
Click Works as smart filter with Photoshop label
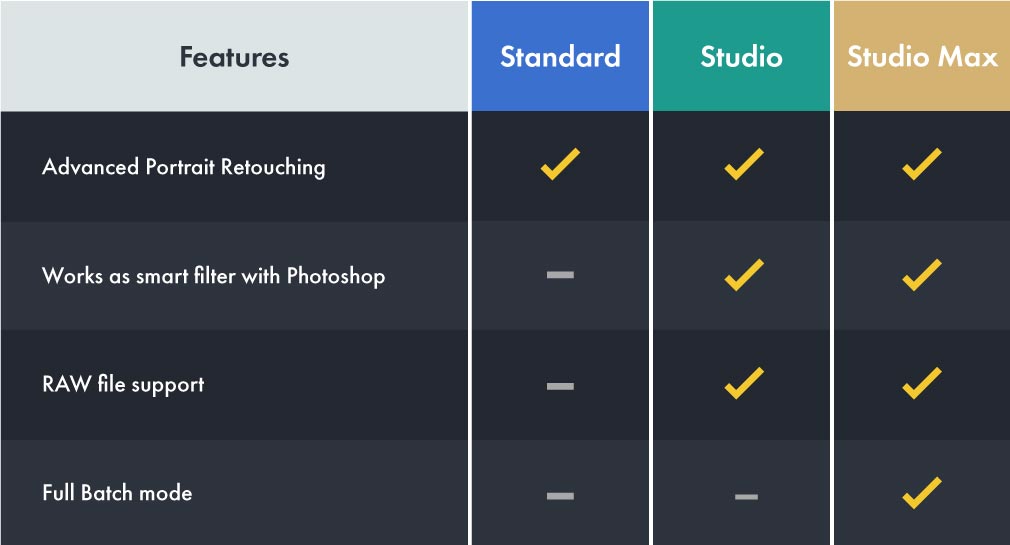click(213, 276)
